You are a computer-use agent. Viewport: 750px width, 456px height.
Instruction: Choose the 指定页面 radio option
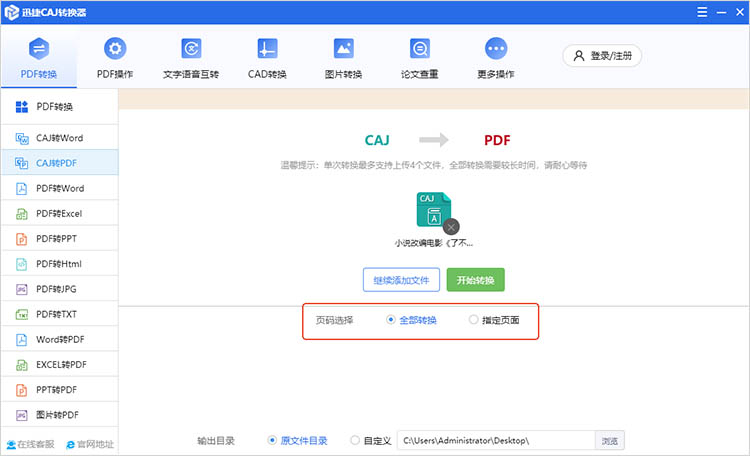coord(474,320)
